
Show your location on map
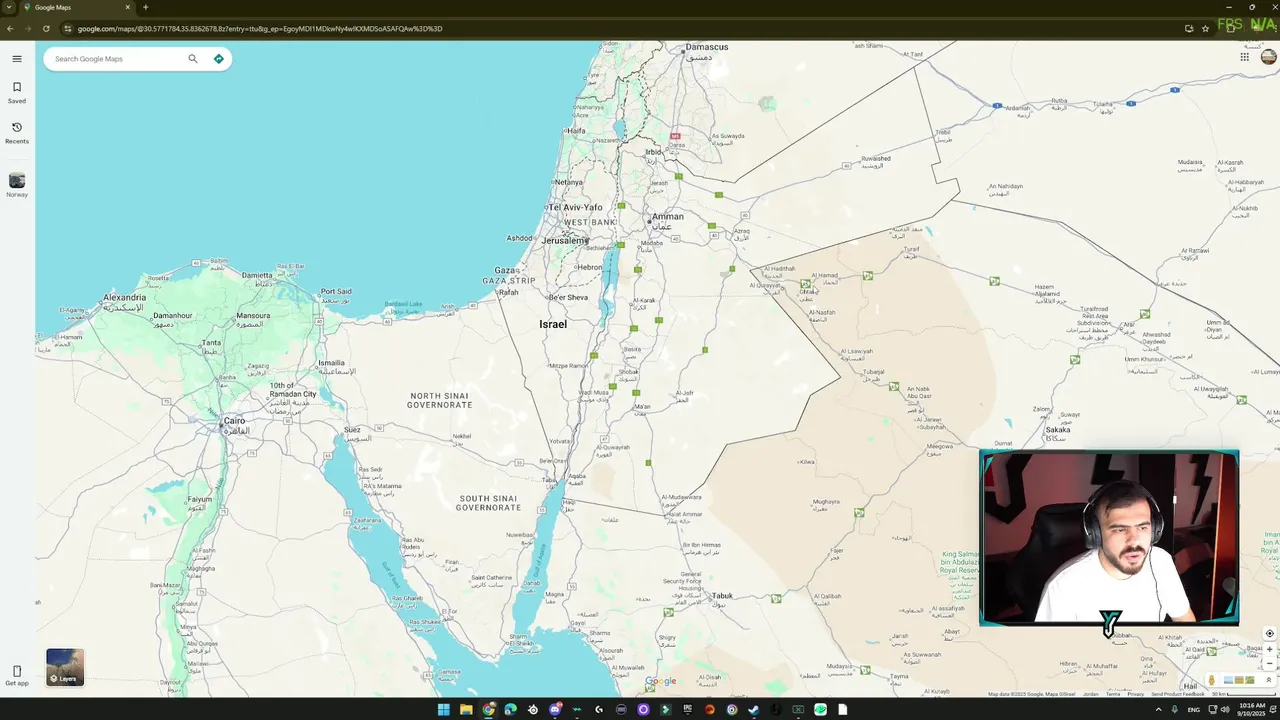click(x=1270, y=633)
